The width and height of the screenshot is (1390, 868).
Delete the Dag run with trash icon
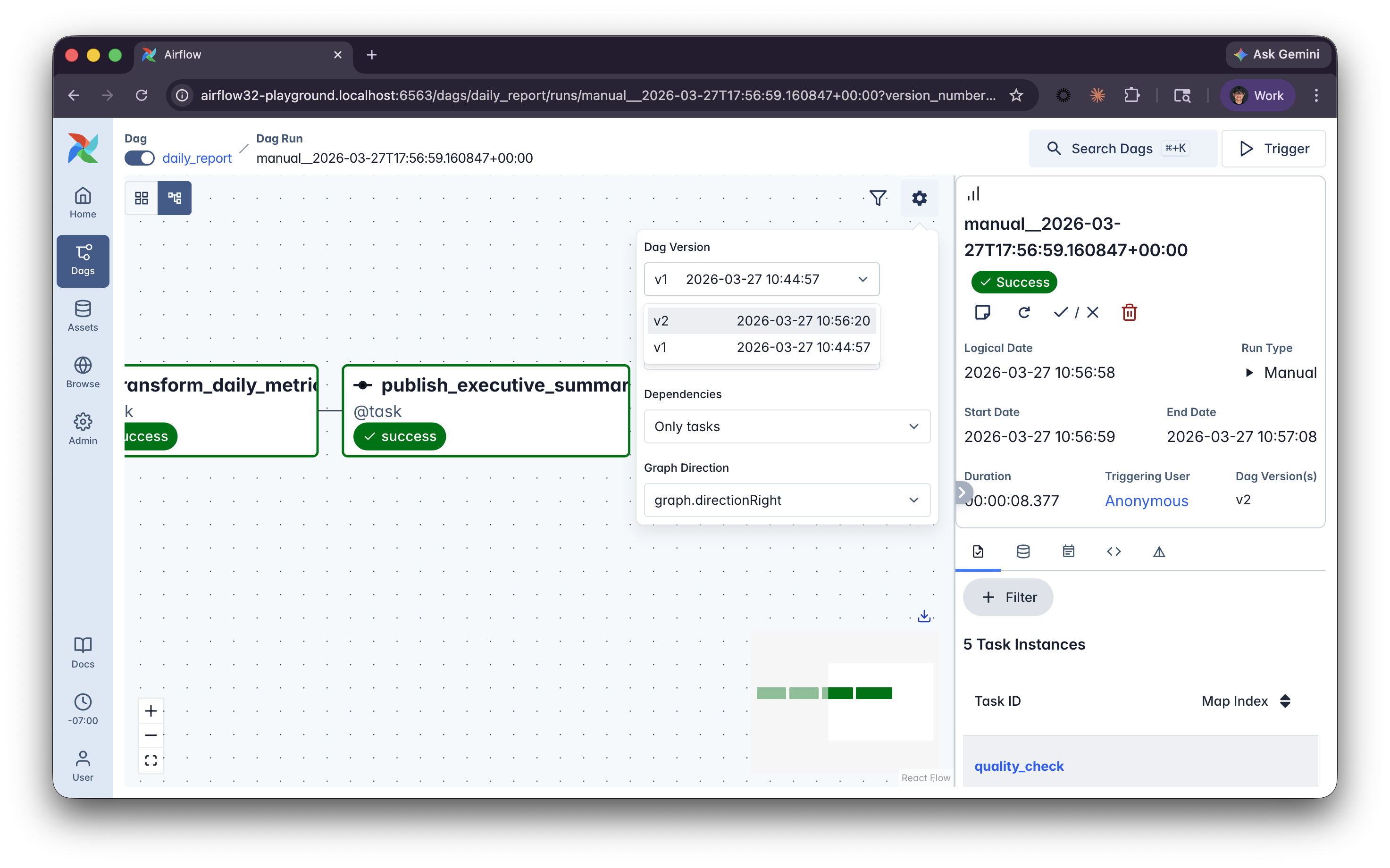click(1129, 312)
